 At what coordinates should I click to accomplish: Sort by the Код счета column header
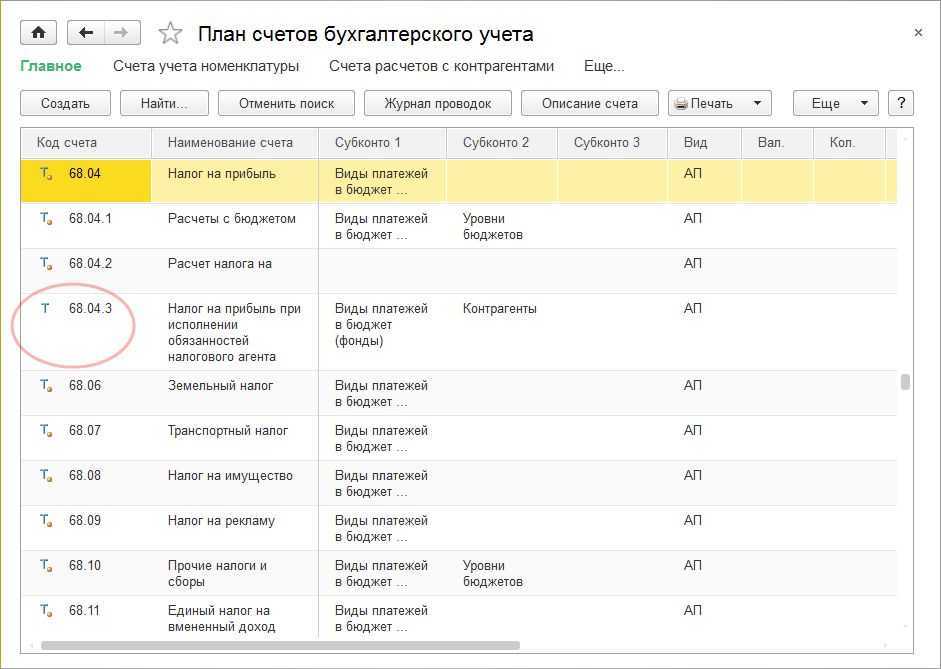(67, 143)
